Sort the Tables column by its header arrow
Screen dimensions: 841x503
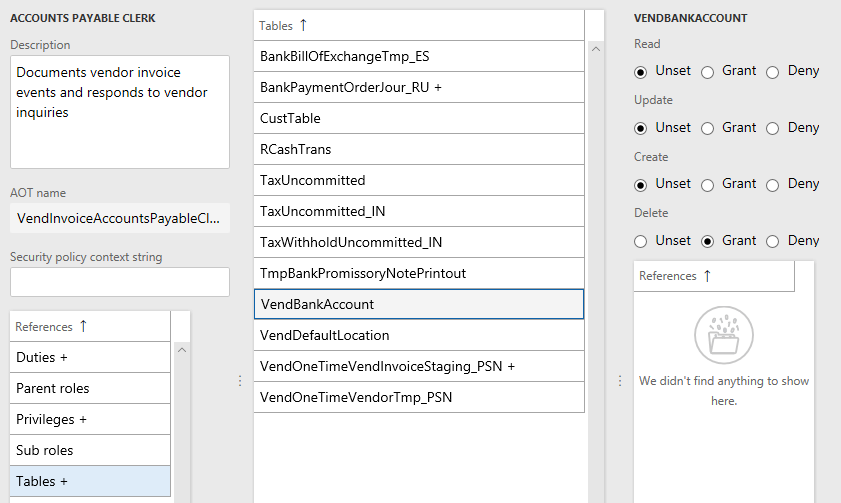click(303, 25)
